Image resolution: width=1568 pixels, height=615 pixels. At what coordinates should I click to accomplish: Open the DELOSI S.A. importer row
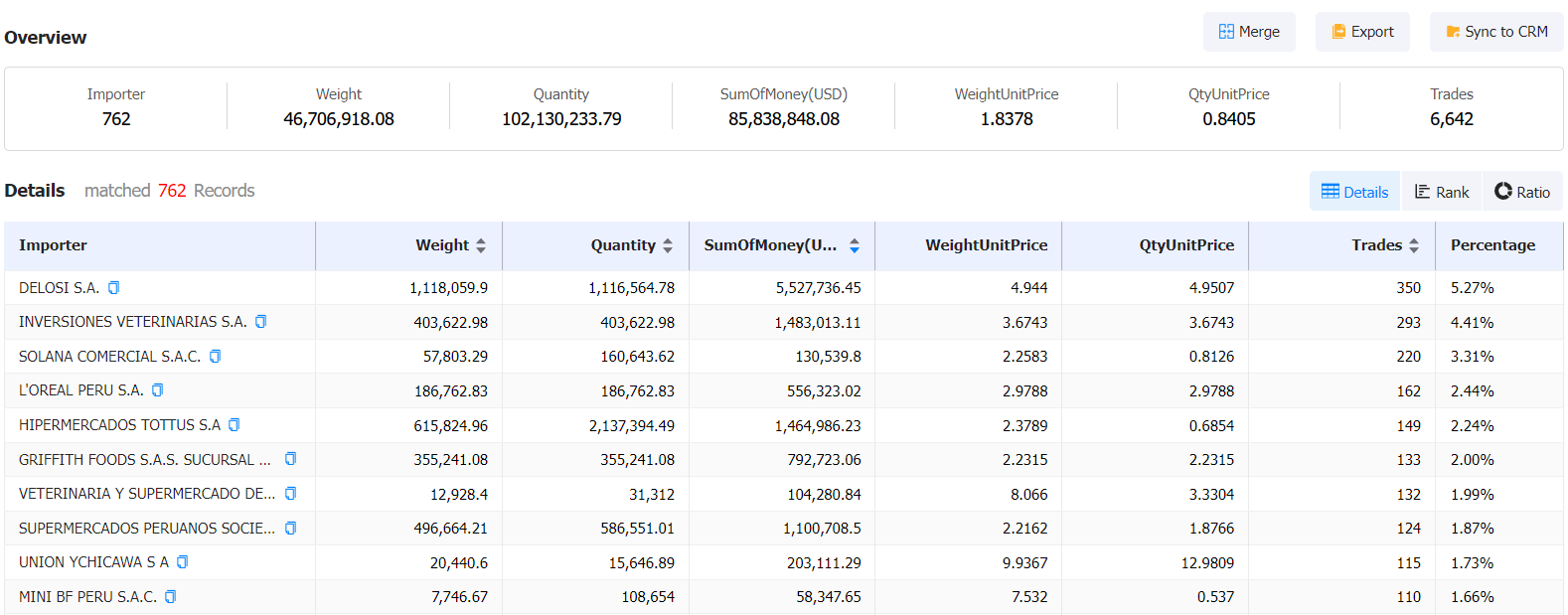784,288
